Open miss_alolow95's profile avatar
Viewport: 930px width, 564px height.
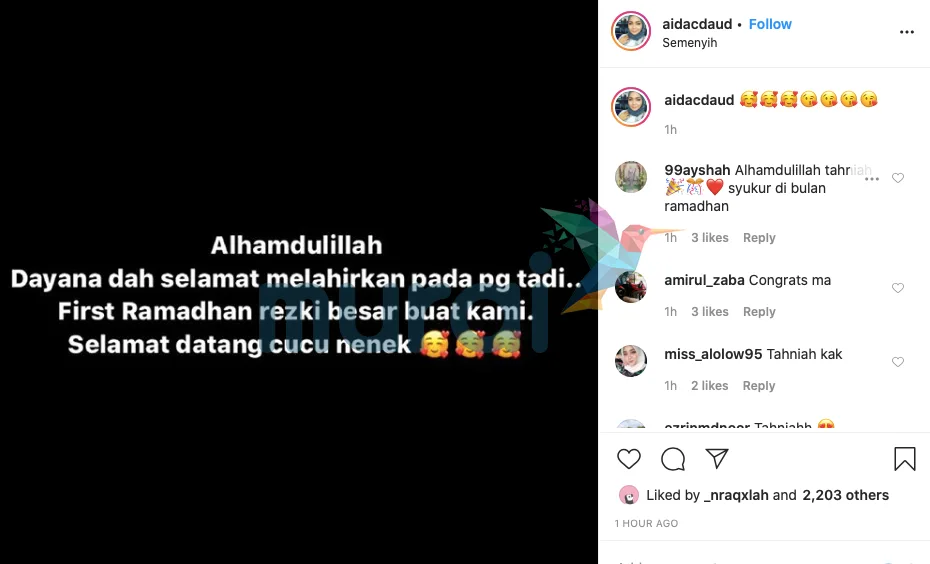[630, 361]
